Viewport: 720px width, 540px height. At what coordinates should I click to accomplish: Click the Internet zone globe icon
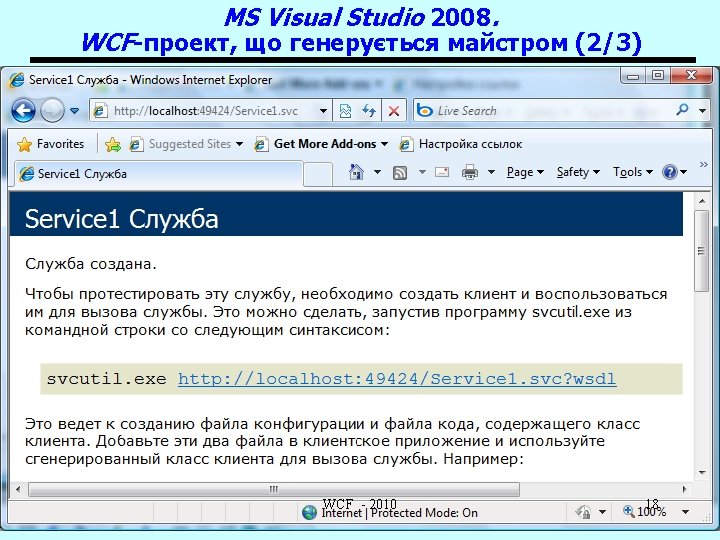click(x=309, y=512)
